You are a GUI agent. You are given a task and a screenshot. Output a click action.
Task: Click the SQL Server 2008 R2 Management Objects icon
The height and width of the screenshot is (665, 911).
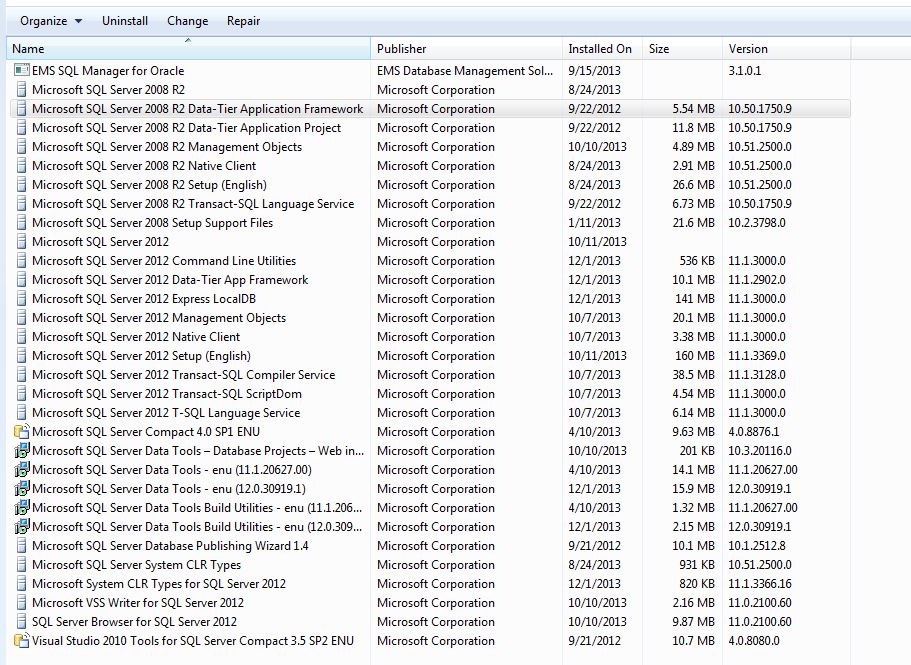click(x=21, y=146)
